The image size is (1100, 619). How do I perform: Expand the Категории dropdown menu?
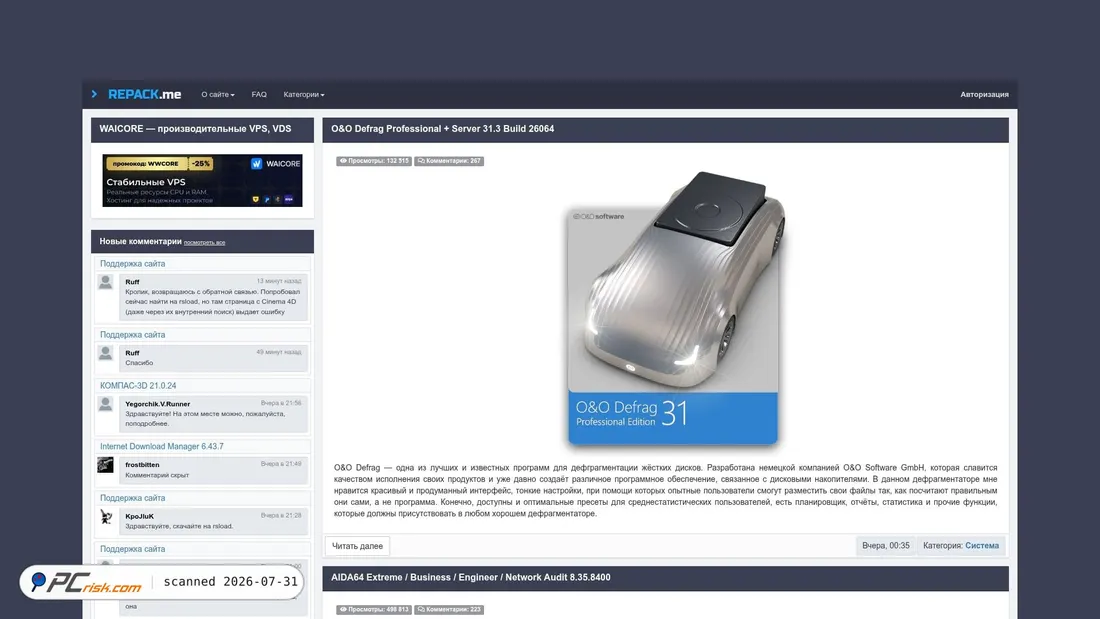[x=304, y=95]
